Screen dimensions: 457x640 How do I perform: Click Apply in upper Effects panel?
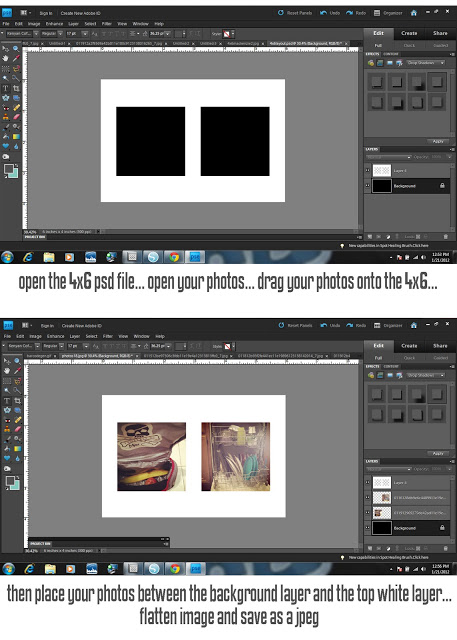(x=438, y=141)
